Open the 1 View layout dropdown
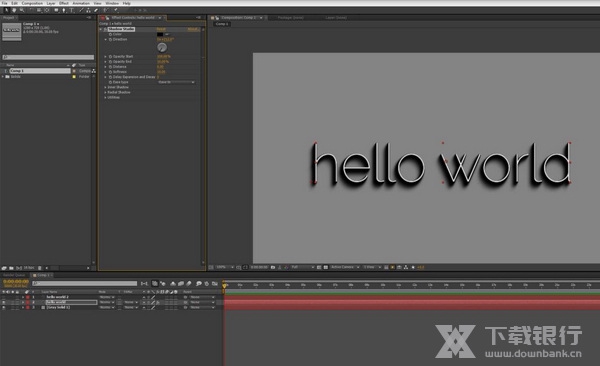Image resolution: width=600 pixels, height=366 pixels. [372, 267]
